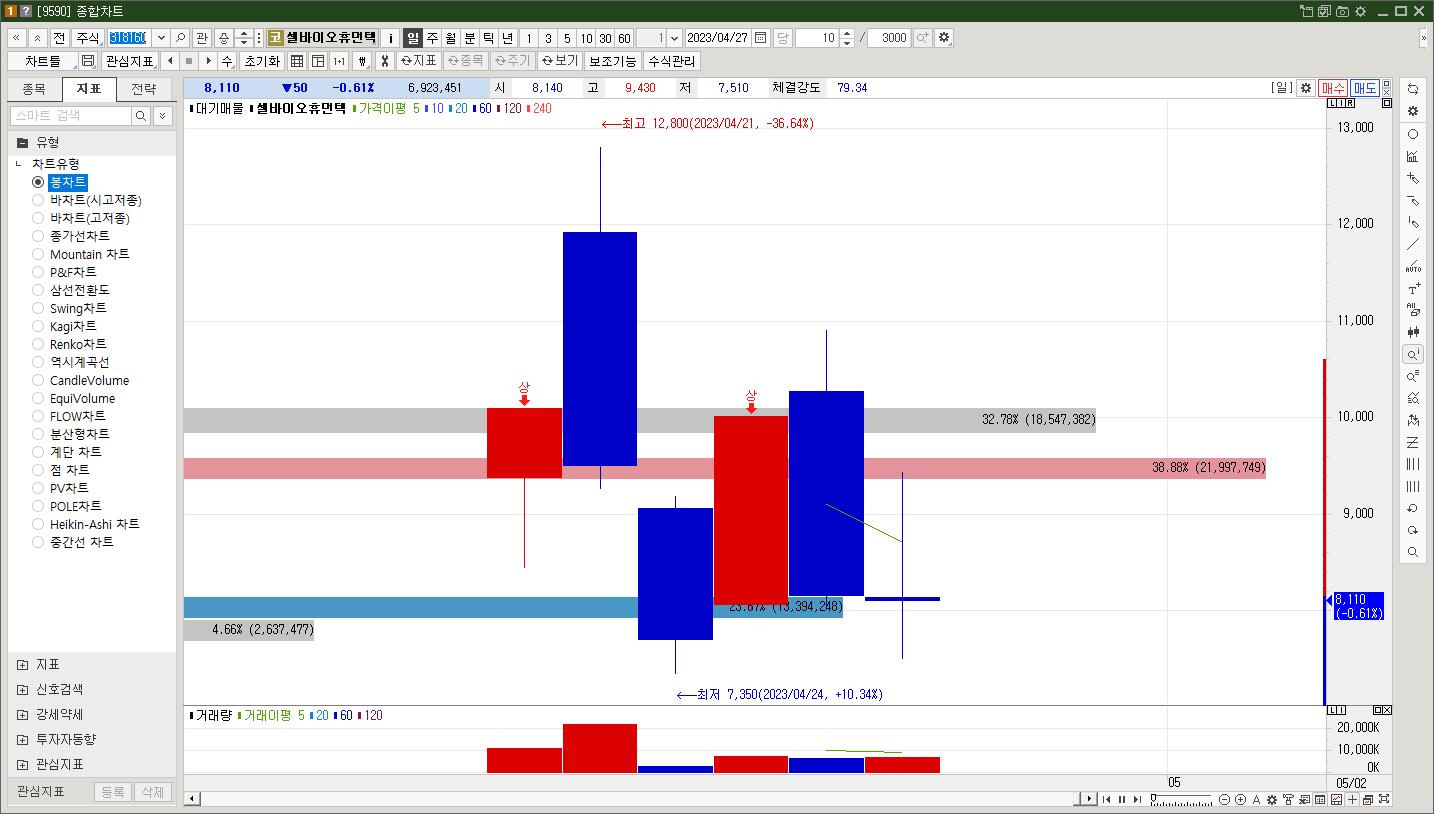Click the chart pane settings gear near 매수
The width and height of the screenshot is (1434, 814).
[1305, 88]
